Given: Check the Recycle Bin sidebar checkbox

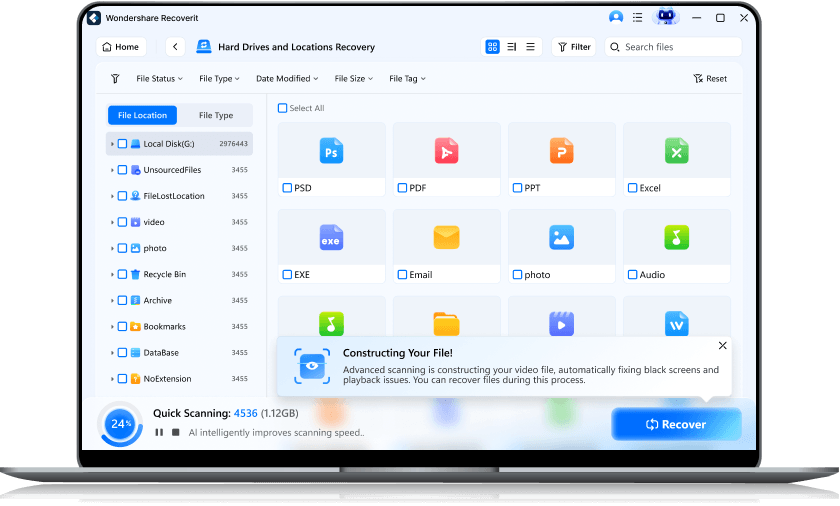Looking at the screenshot, I should tap(122, 275).
